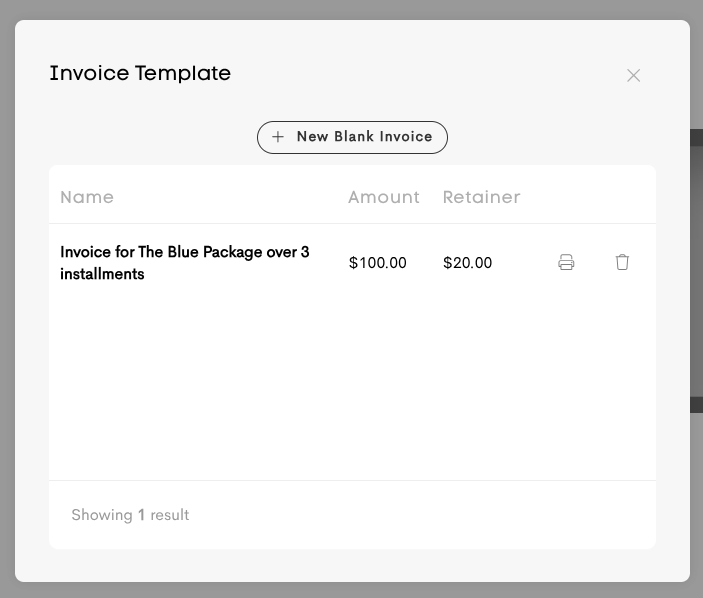The image size is (703, 598).
Task: Click the dimmed backdrop outside the dialog
Action: pyautogui.click(x=352, y=9)
